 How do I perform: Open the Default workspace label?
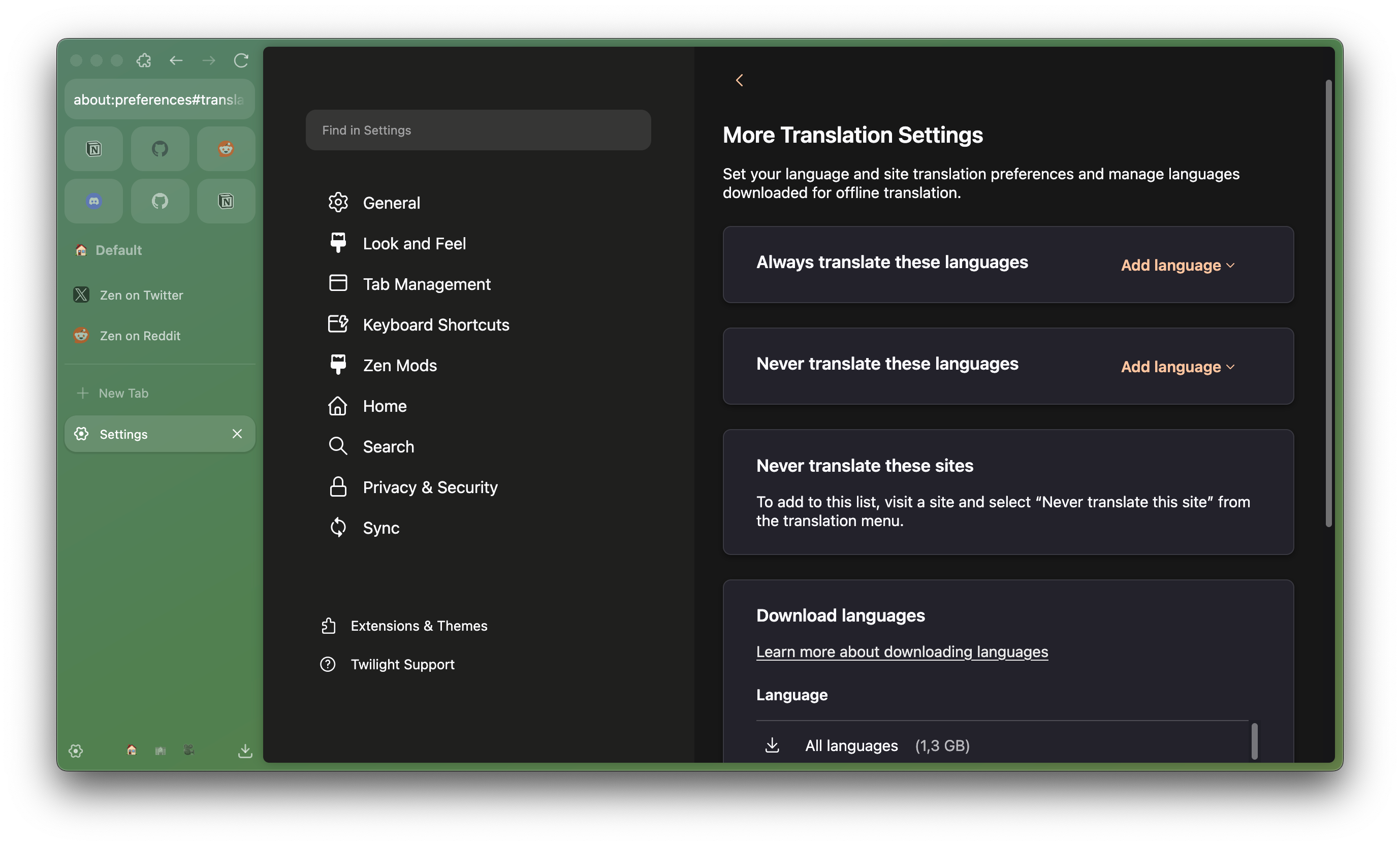[118, 250]
